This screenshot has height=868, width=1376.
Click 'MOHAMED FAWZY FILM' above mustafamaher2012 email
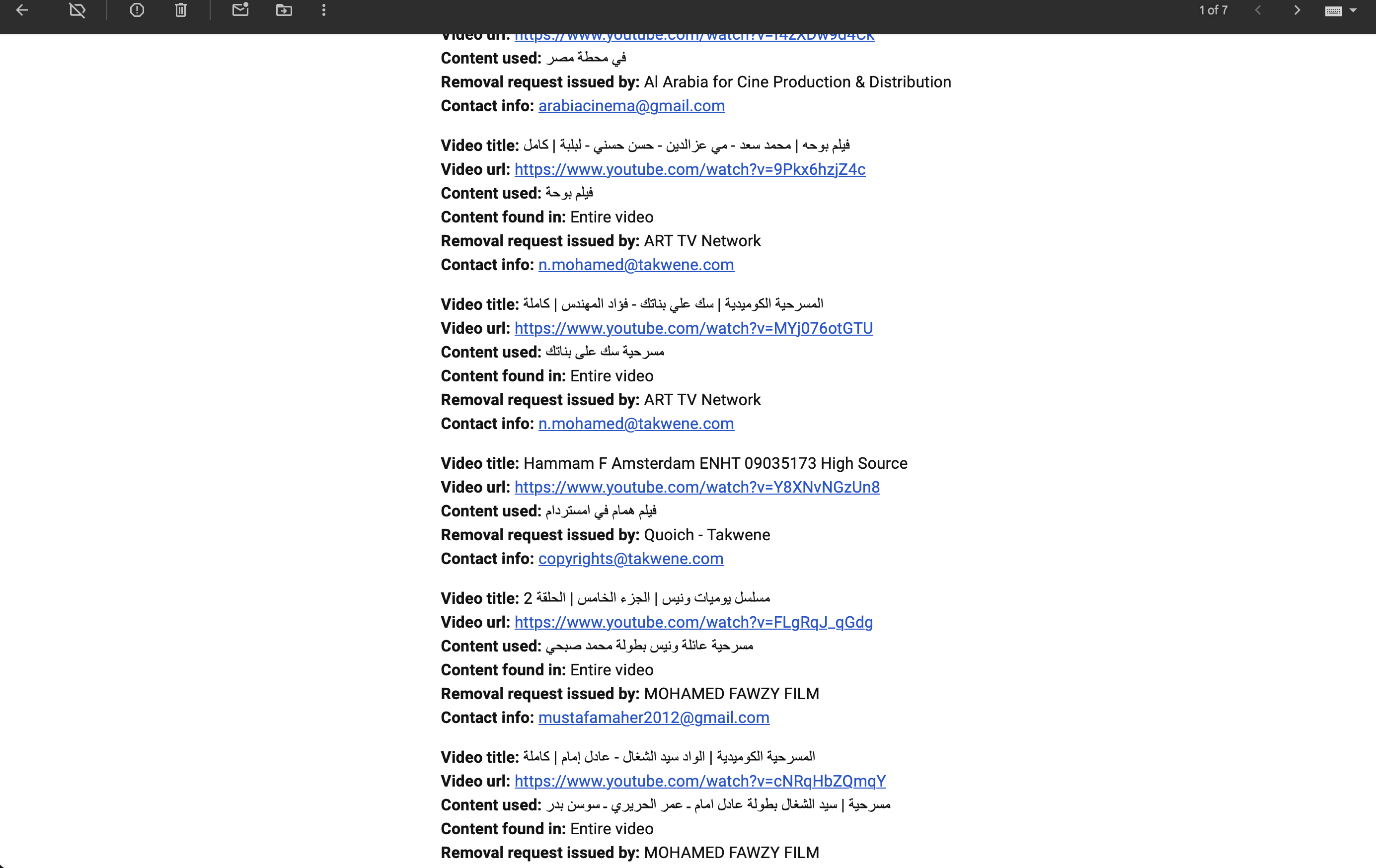tap(731, 694)
